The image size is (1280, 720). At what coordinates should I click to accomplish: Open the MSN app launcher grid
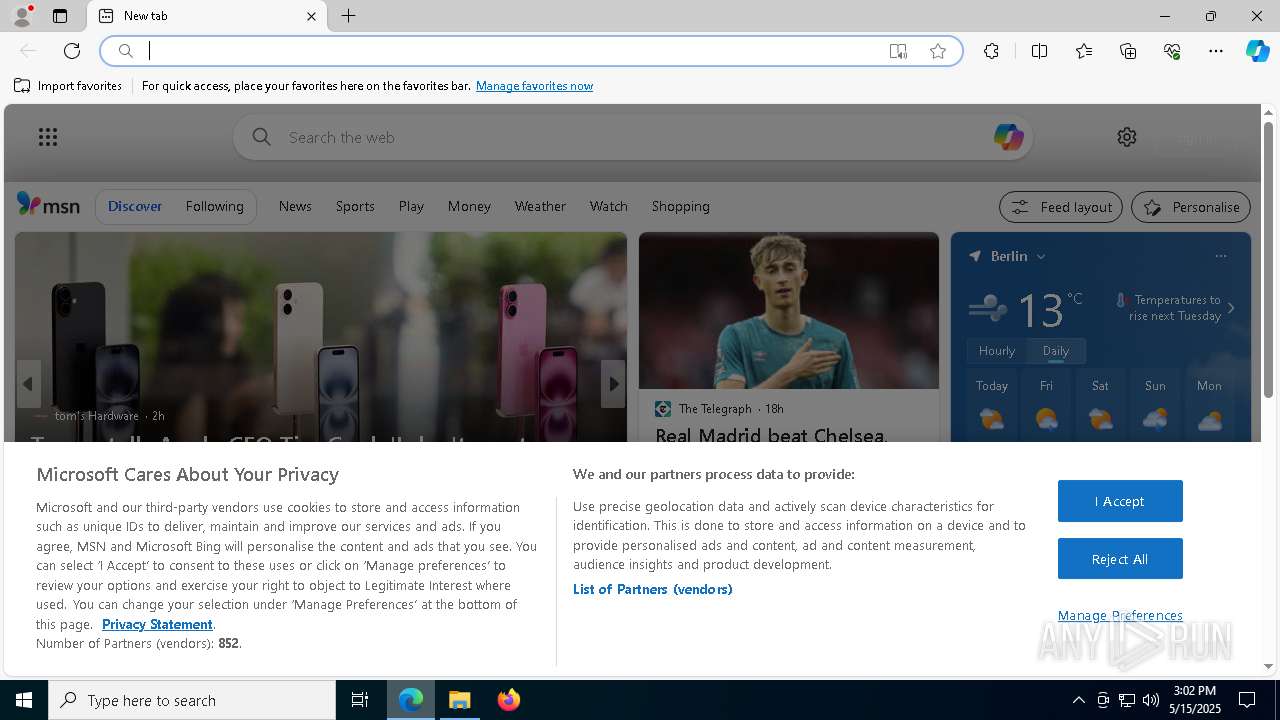tap(48, 137)
